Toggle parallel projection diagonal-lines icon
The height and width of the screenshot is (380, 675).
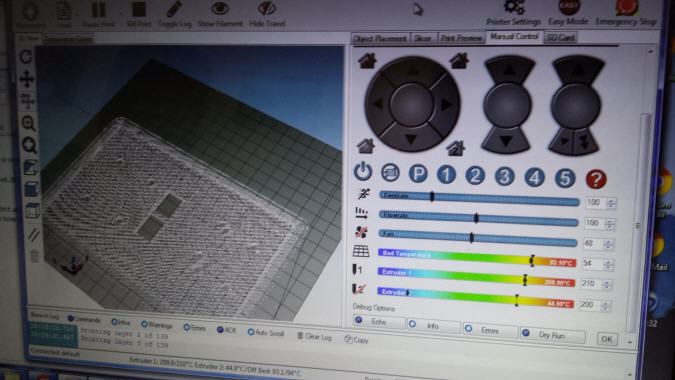point(34,235)
